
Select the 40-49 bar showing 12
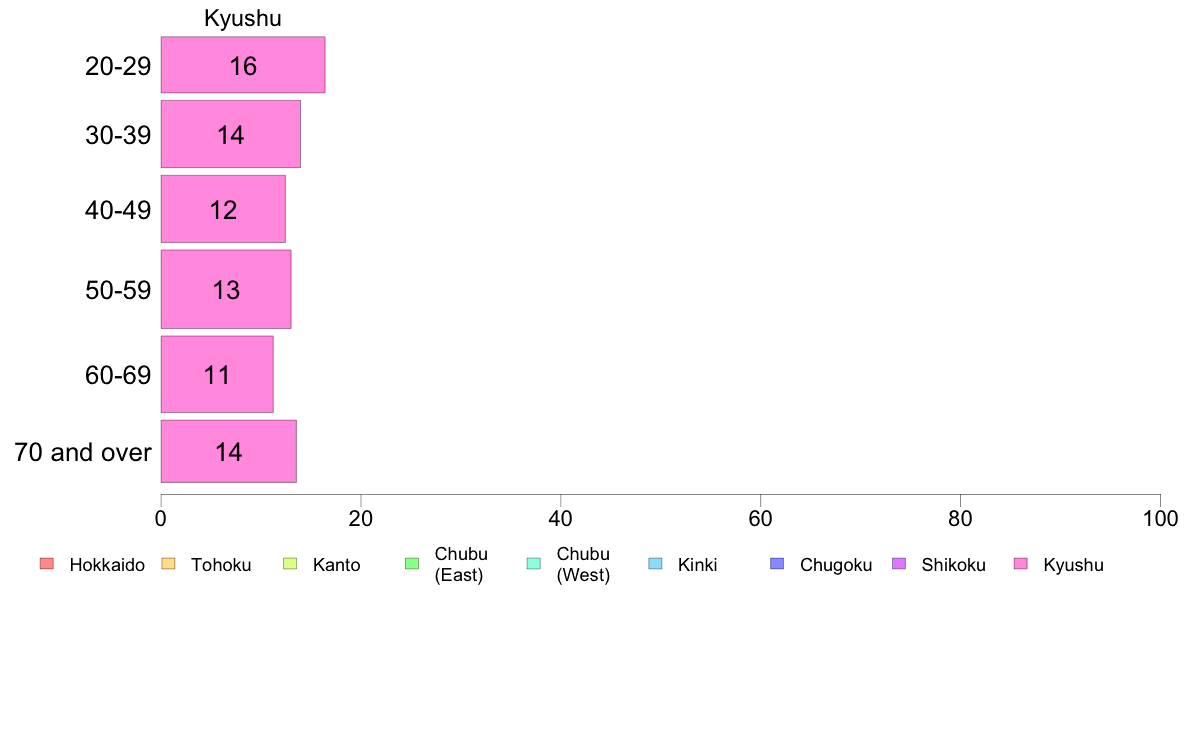click(223, 209)
